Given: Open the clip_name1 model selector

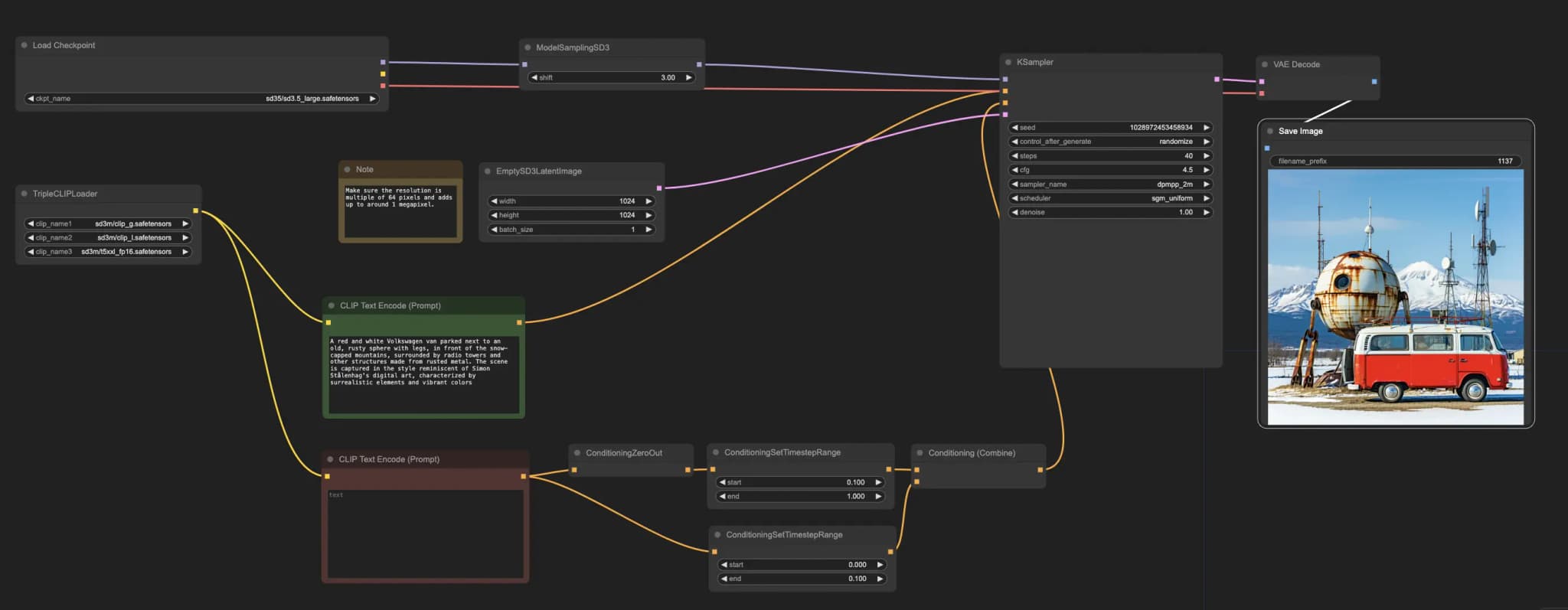Looking at the screenshot, I should (x=108, y=223).
